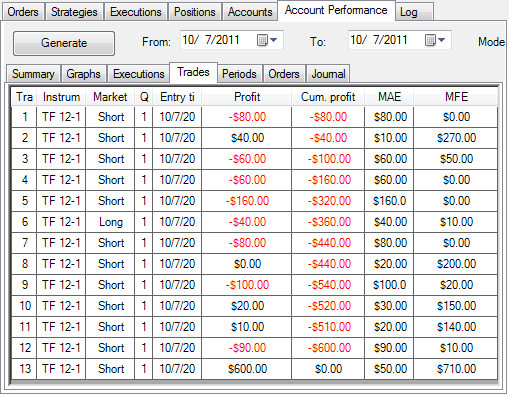Open the Accounts tab
Viewport: 509px width, 395px height.
click(250, 12)
